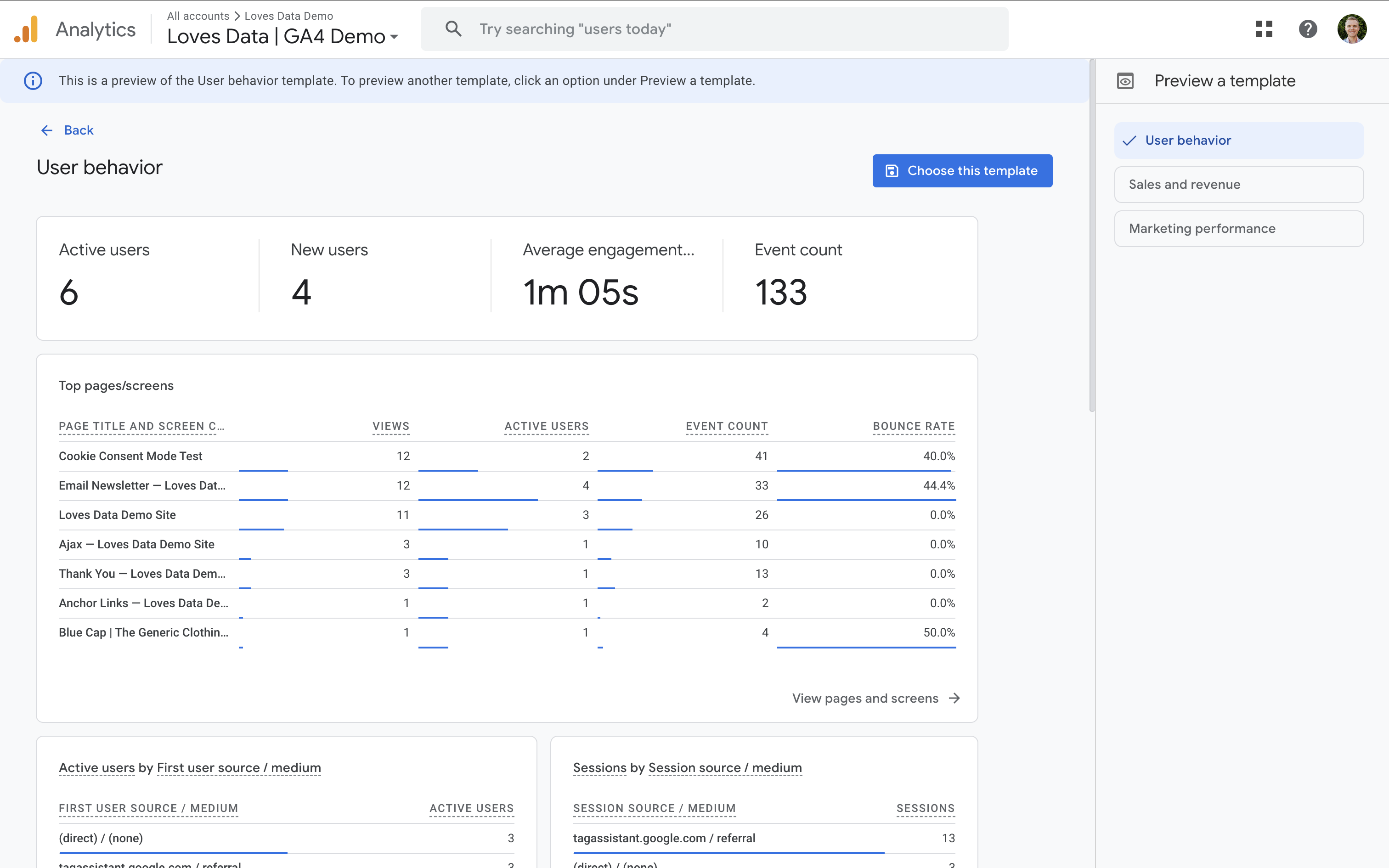
Task: Select the Sales and revenue template
Action: [1239, 184]
